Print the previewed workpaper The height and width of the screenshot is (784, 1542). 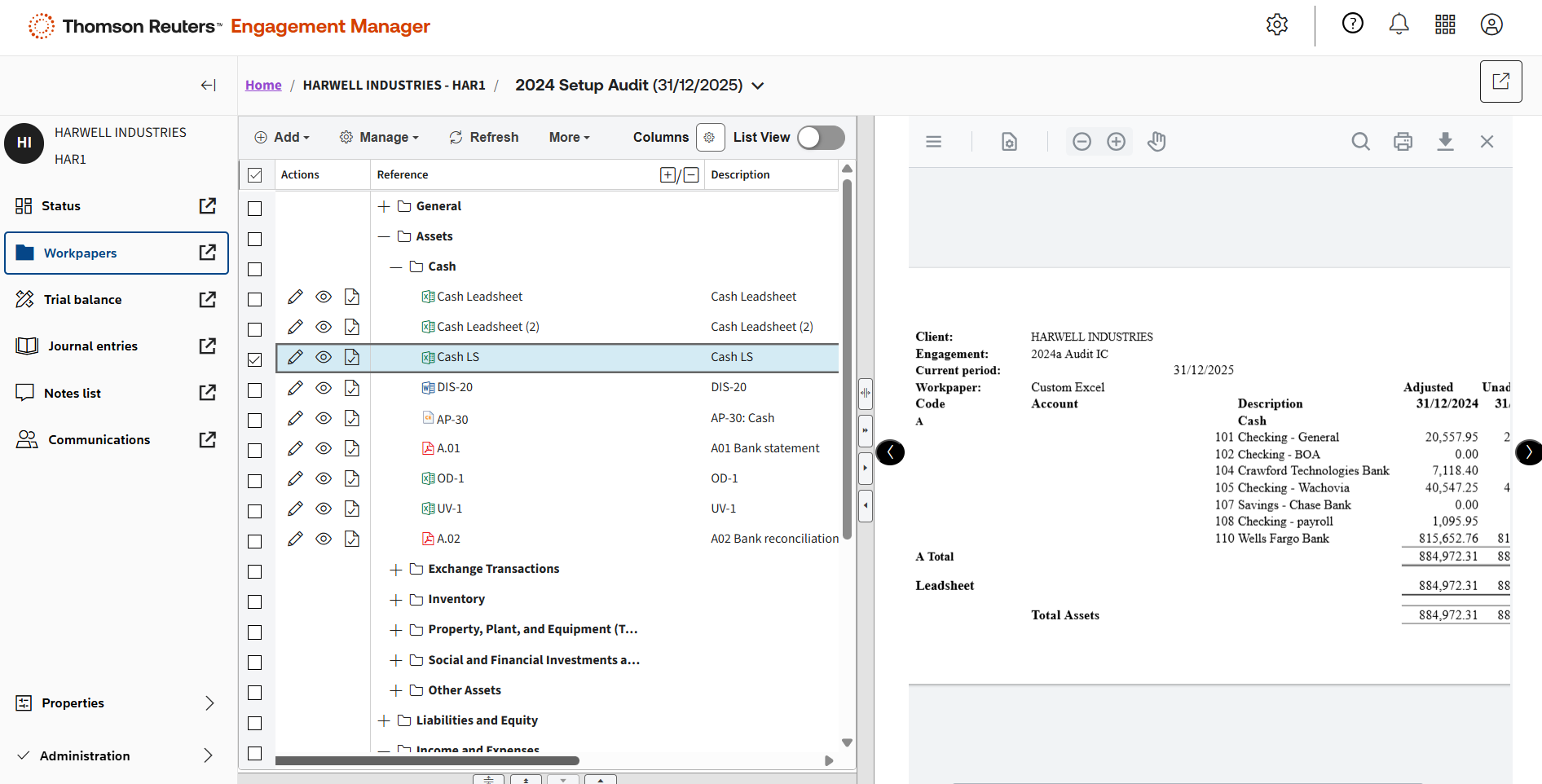click(1403, 142)
